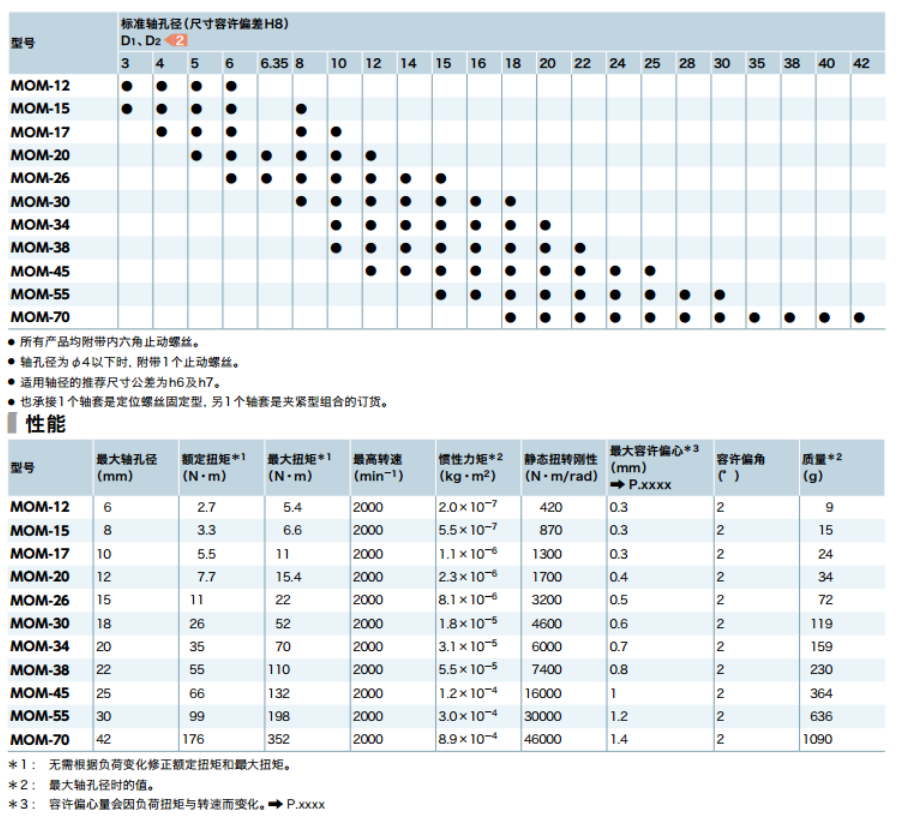Click the 35 bore diameter column header
This screenshot has width=899, height=819.
756,63
